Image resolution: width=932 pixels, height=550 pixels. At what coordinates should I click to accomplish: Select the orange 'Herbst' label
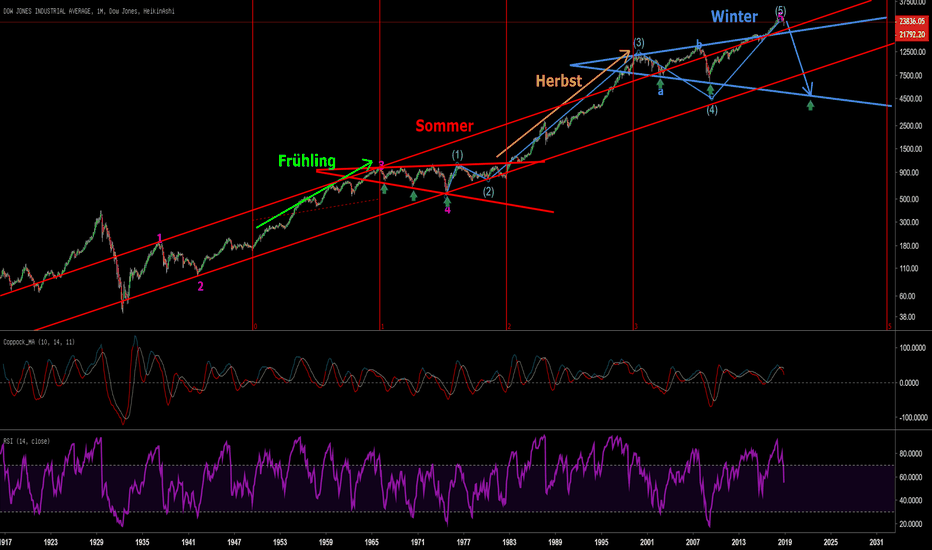point(559,81)
